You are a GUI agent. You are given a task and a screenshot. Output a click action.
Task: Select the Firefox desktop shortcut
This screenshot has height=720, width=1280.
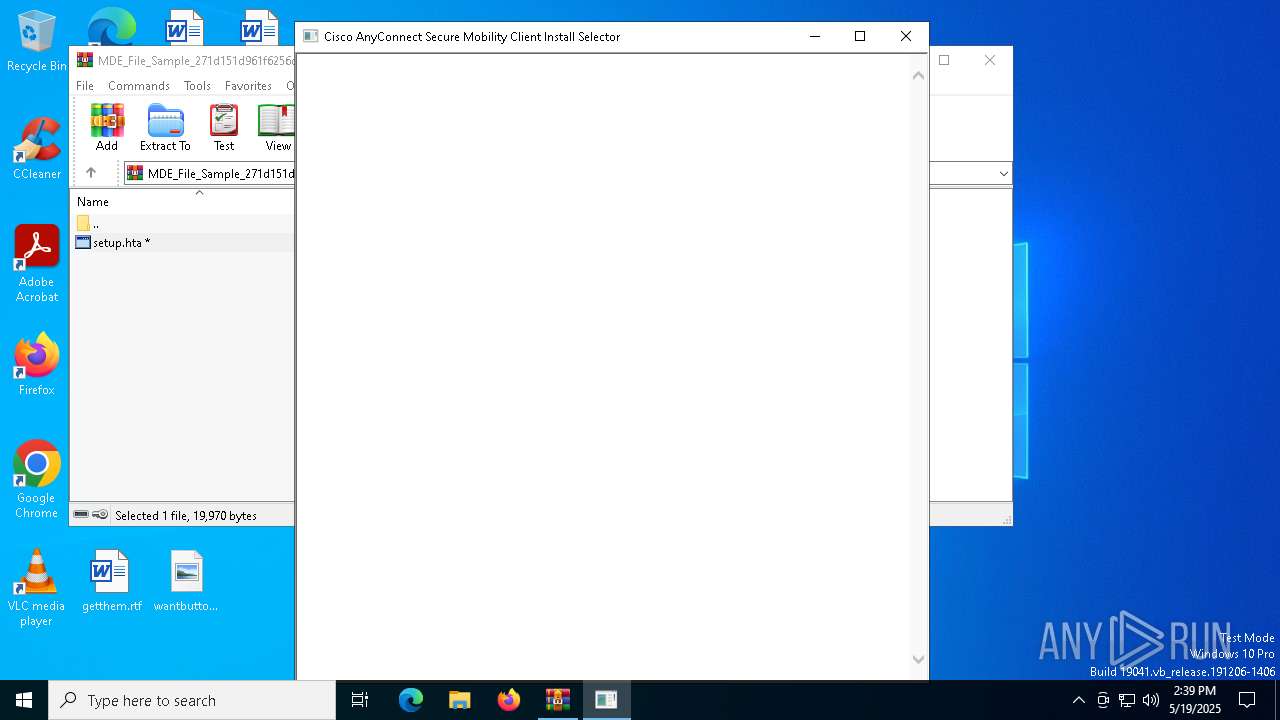37,365
